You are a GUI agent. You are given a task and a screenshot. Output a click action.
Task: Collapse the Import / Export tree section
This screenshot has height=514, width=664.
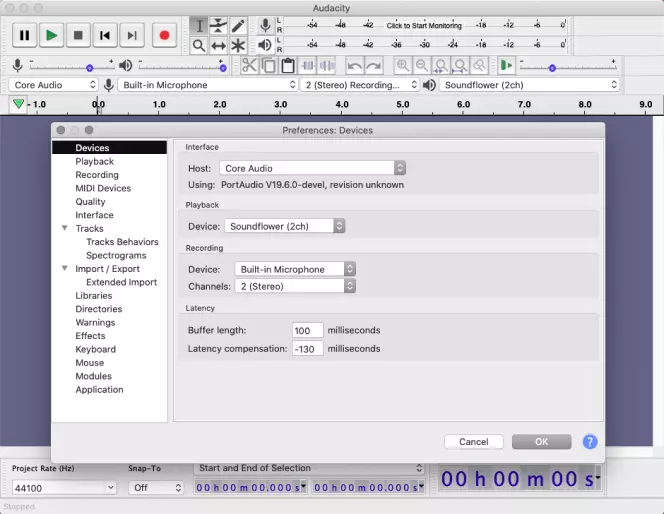pos(65,268)
